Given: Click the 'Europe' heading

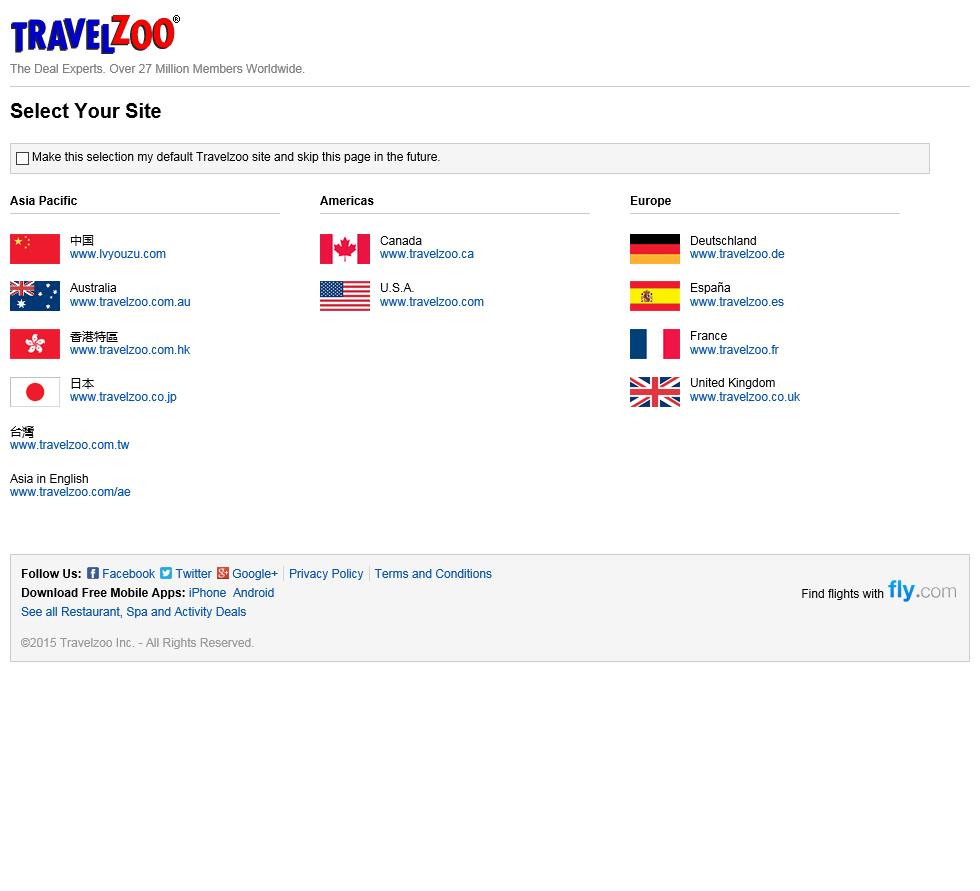Looking at the screenshot, I should [x=651, y=201].
